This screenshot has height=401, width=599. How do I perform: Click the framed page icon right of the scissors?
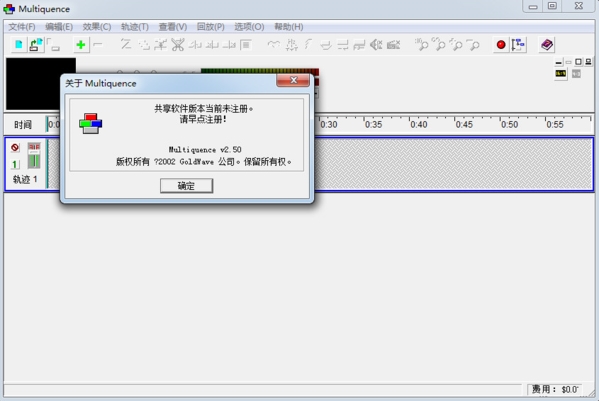pyautogui.click(x=246, y=45)
